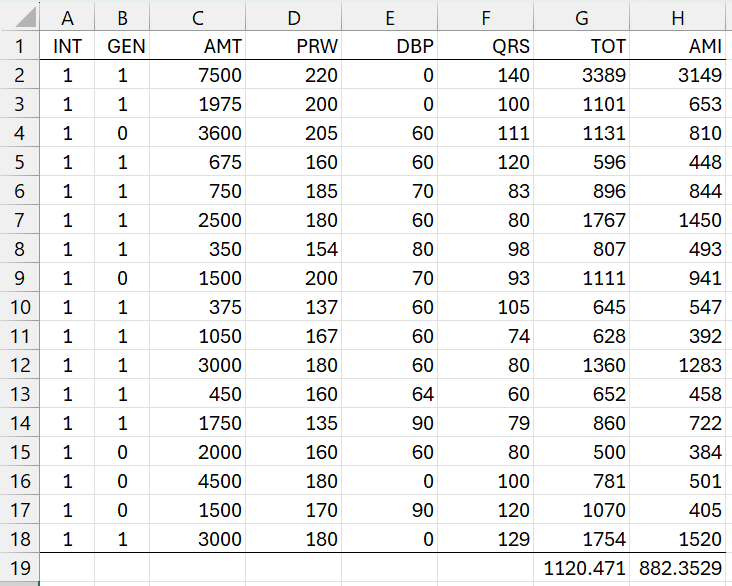This screenshot has width=732, height=586.
Task: Select column E header
Action: 389,17
